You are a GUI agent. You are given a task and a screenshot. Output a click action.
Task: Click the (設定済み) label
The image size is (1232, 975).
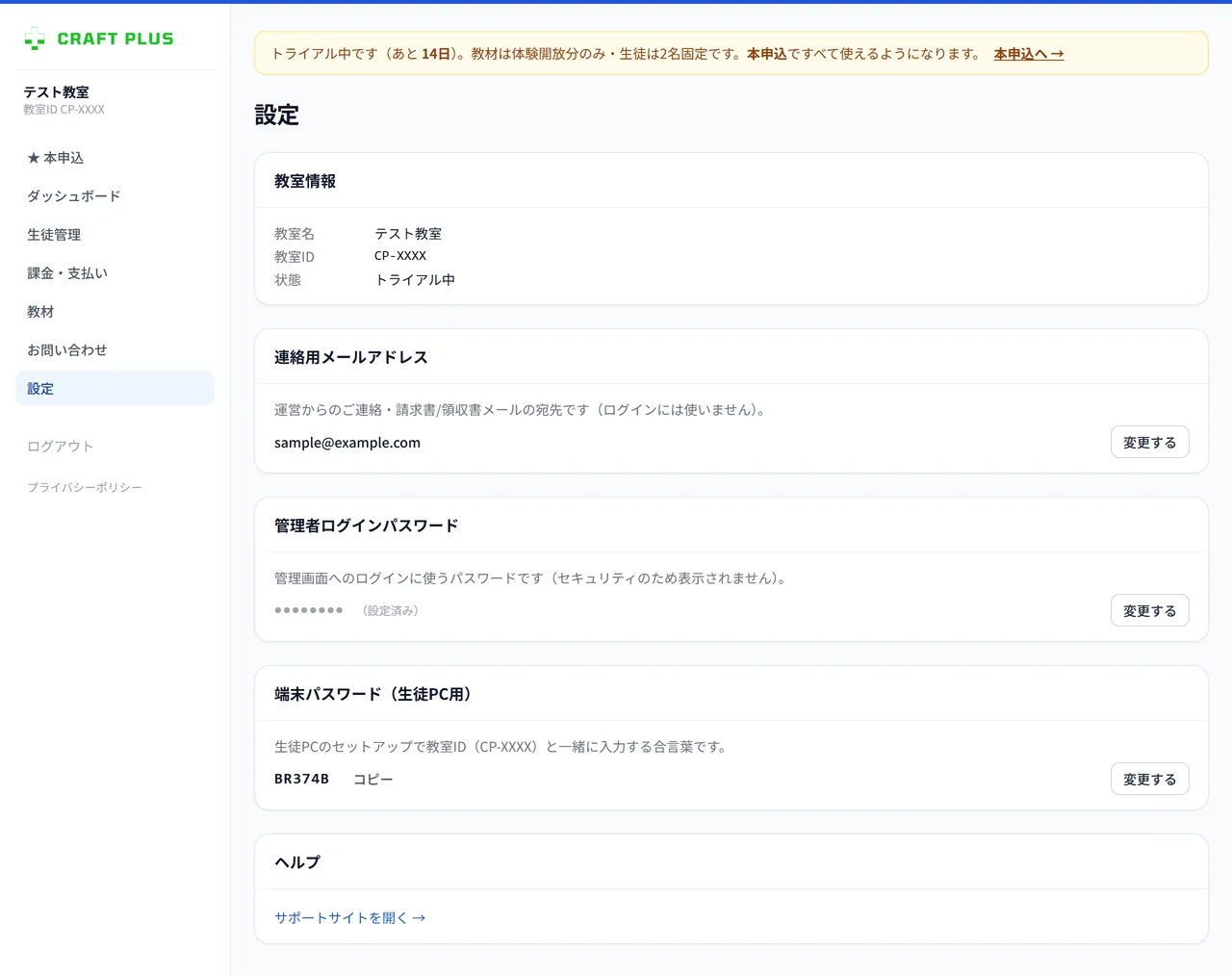(390, 611)
